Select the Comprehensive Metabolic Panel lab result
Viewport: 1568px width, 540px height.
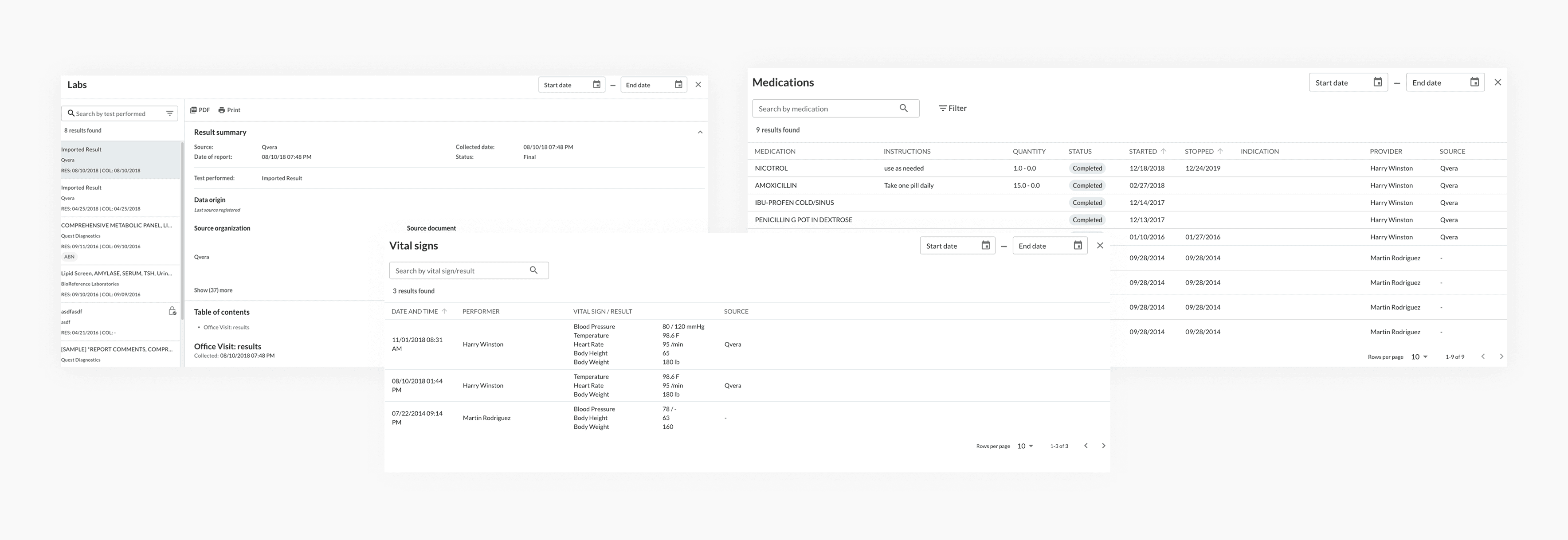click(x=116, y=225)
